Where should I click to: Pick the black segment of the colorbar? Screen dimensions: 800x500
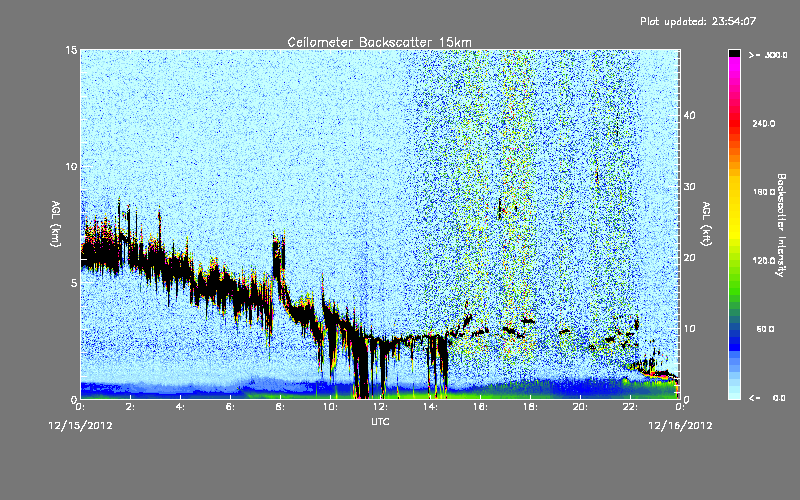(x=734, y=53)
